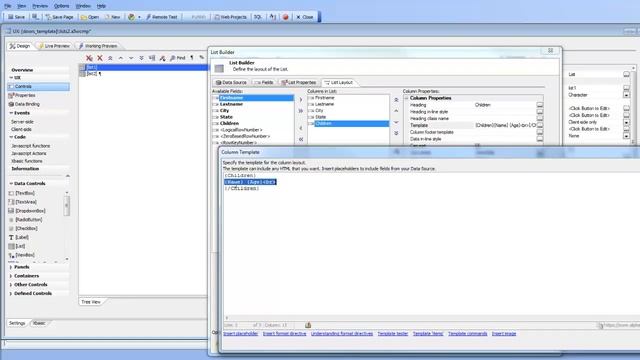Click the Remote Test toolbar button
This screenshot has height=360, width=640.
point(162,17)
